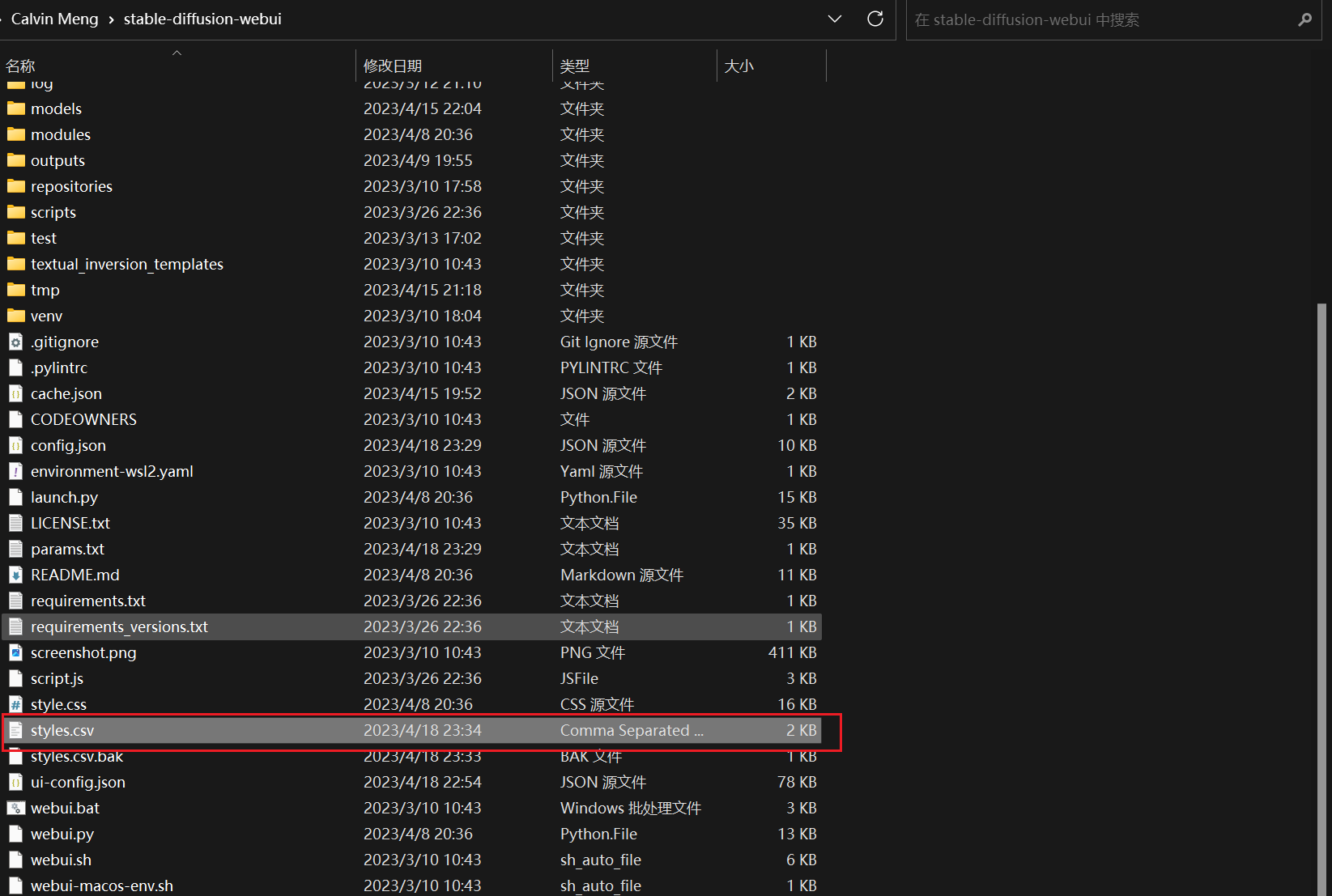Image resolution: width=1332 pixels, height=896 pixels.
Task: Click the search magnifier icon
Action: click(1304, 19)
